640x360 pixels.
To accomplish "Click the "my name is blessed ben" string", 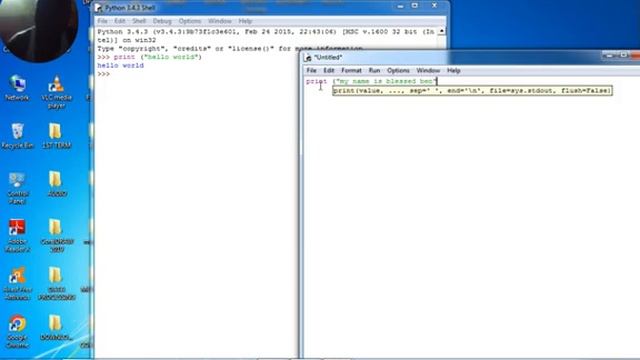I will [x=386, y=81].
